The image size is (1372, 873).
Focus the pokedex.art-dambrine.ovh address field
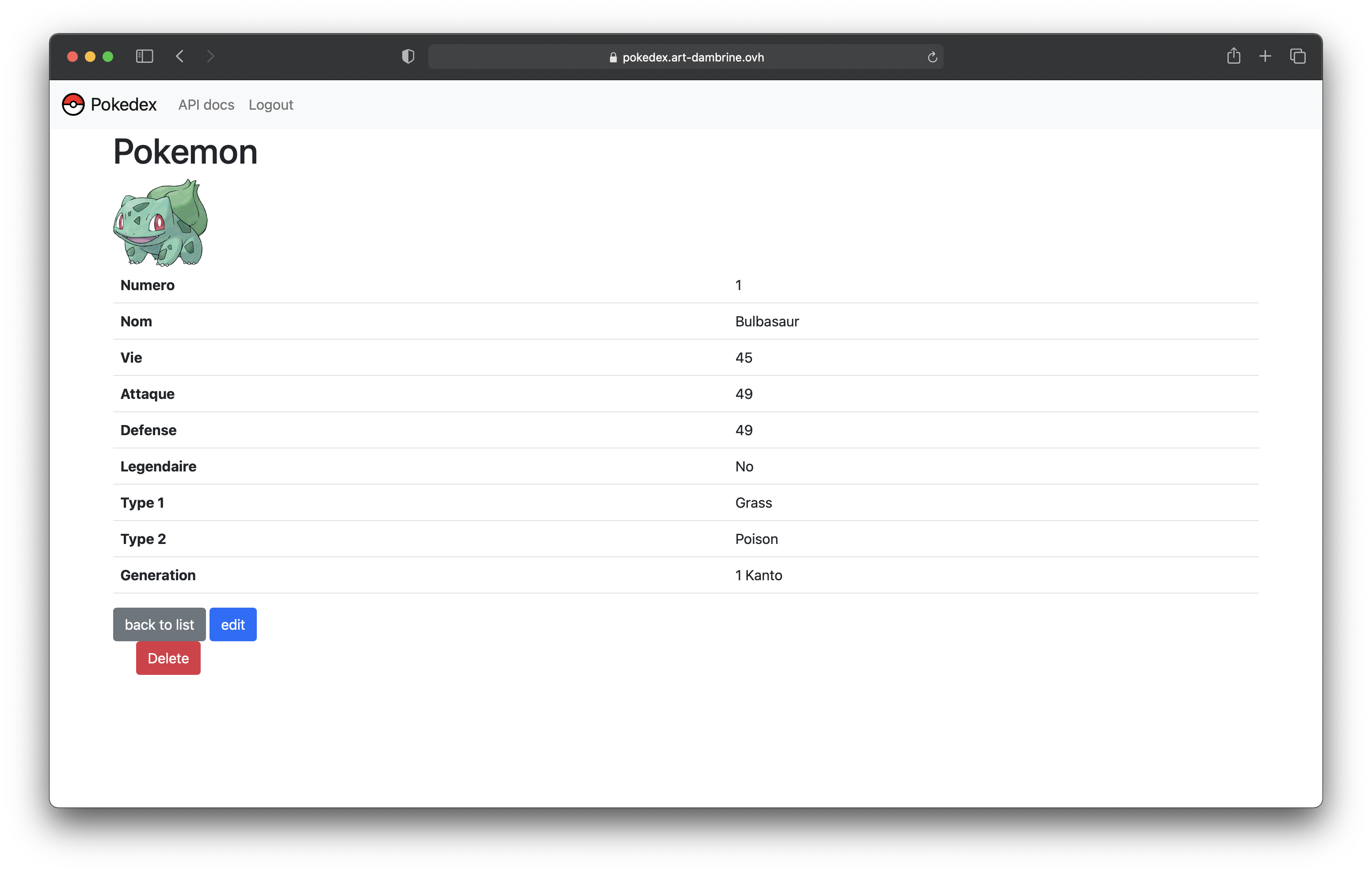[x=686, y=57]
